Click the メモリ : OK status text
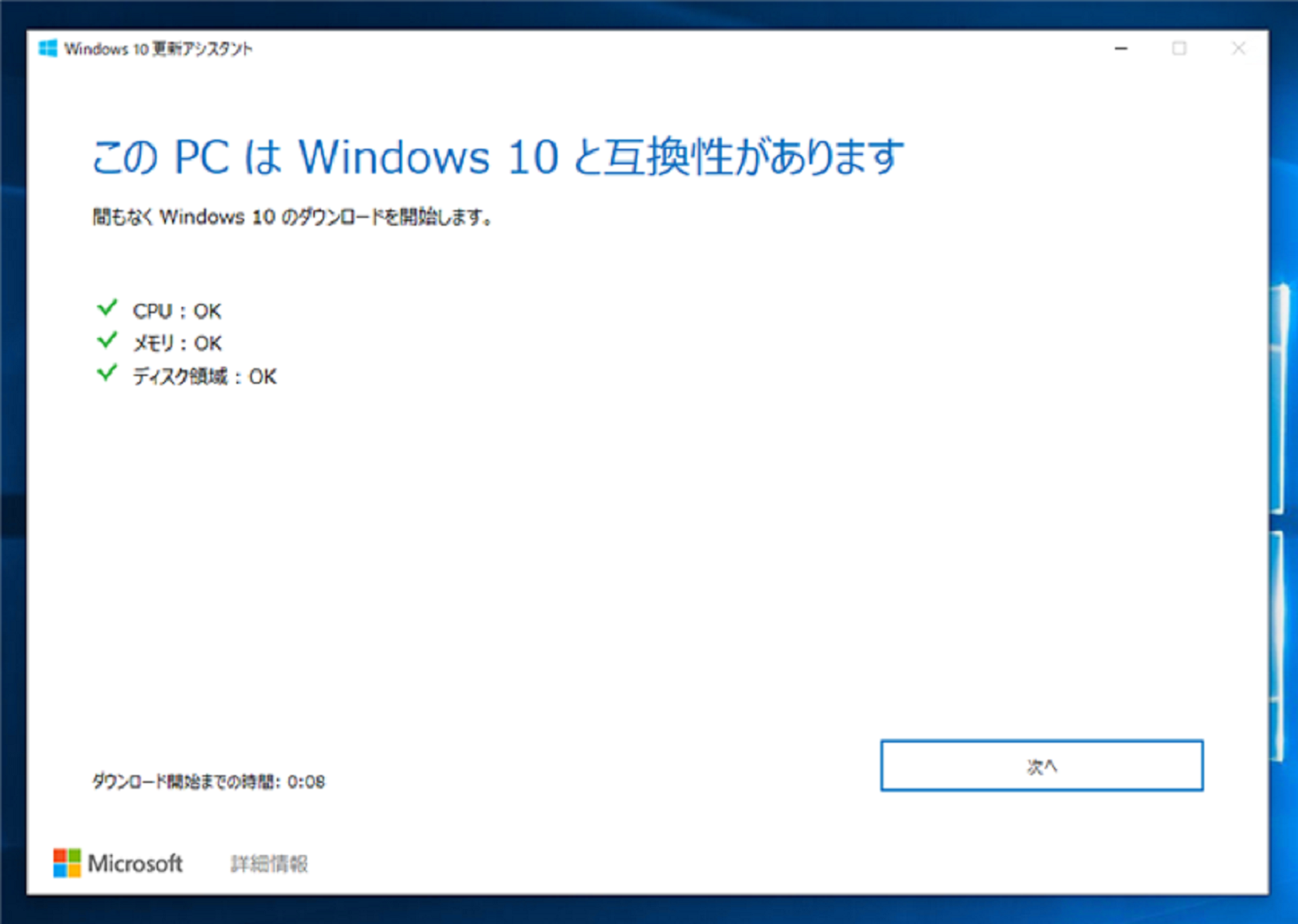Screen dimensions: 1298x924 177,343
